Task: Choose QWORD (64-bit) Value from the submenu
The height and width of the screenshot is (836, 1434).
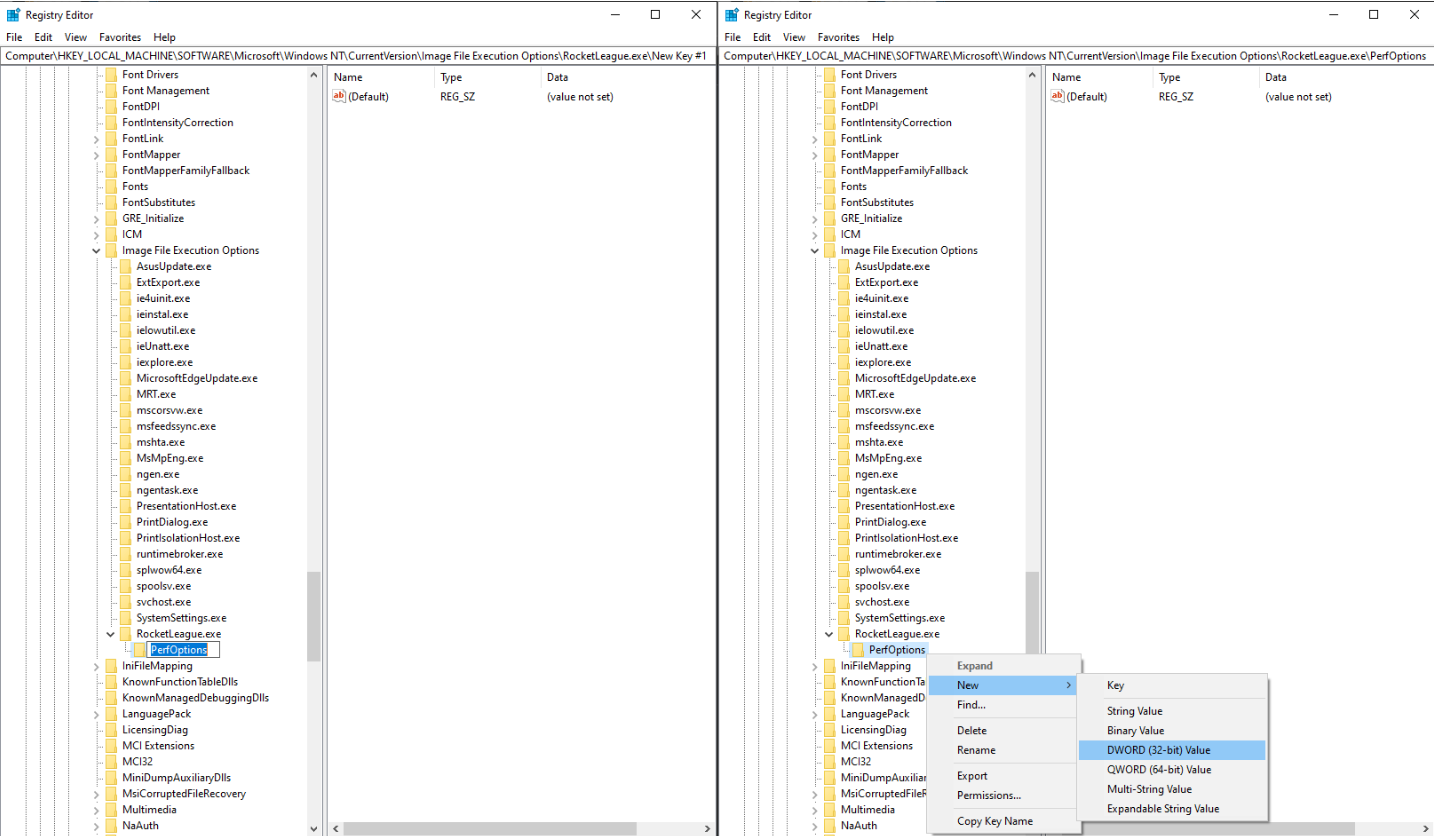Action: [x=1172, y=770]
